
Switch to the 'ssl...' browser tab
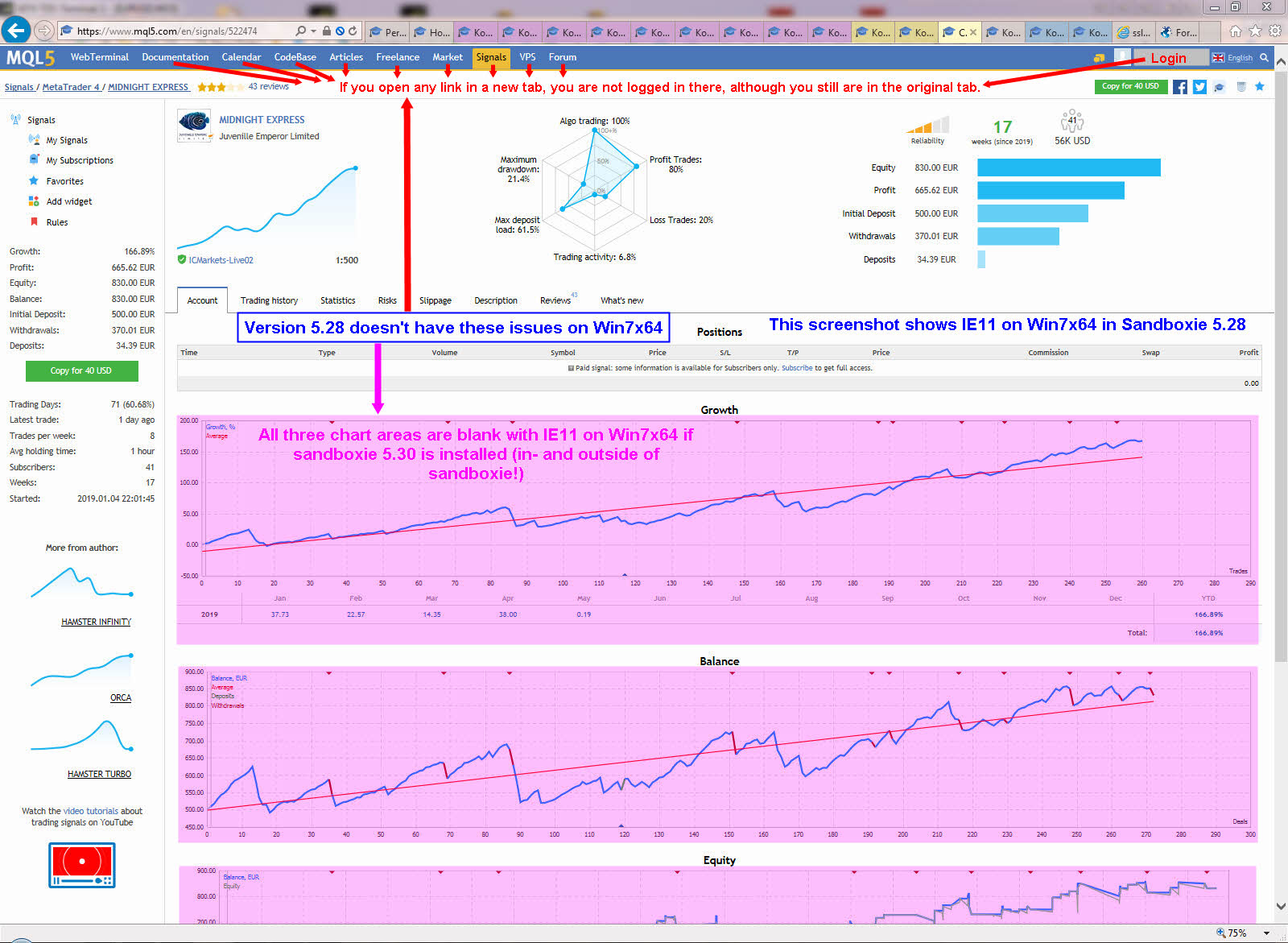click(x=1133, y=32)
